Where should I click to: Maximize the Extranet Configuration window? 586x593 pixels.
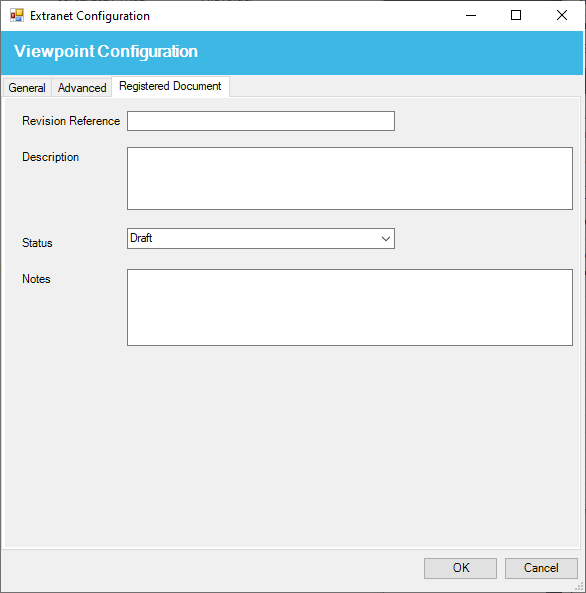516,16
